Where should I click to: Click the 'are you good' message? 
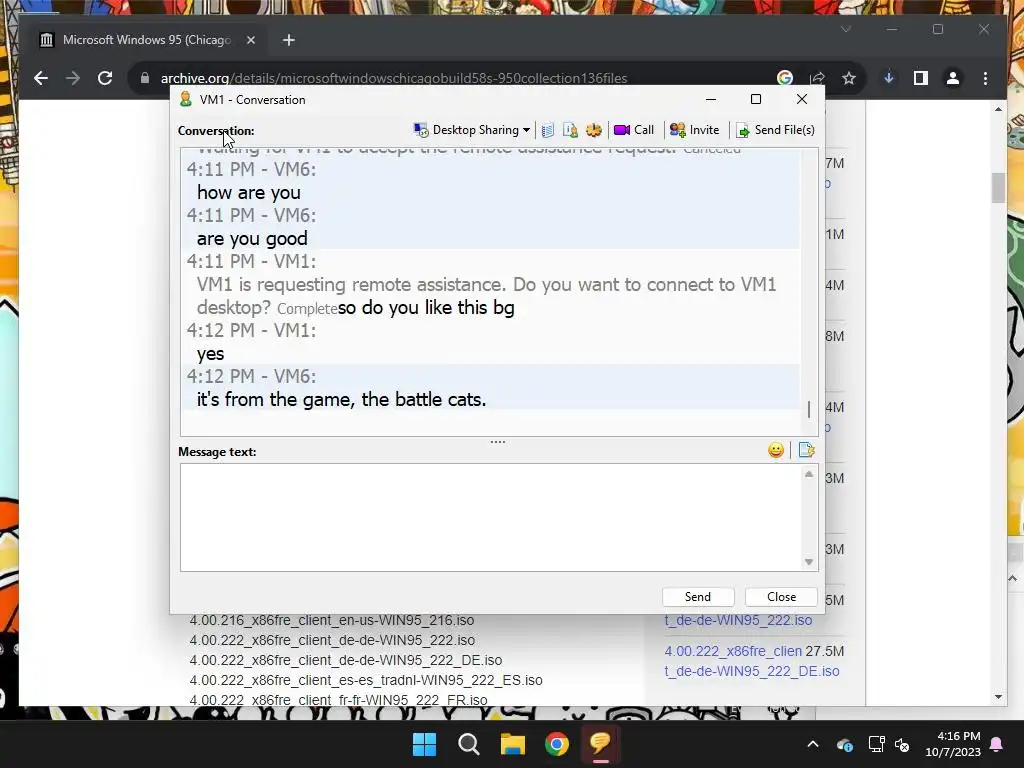(251, 238)
